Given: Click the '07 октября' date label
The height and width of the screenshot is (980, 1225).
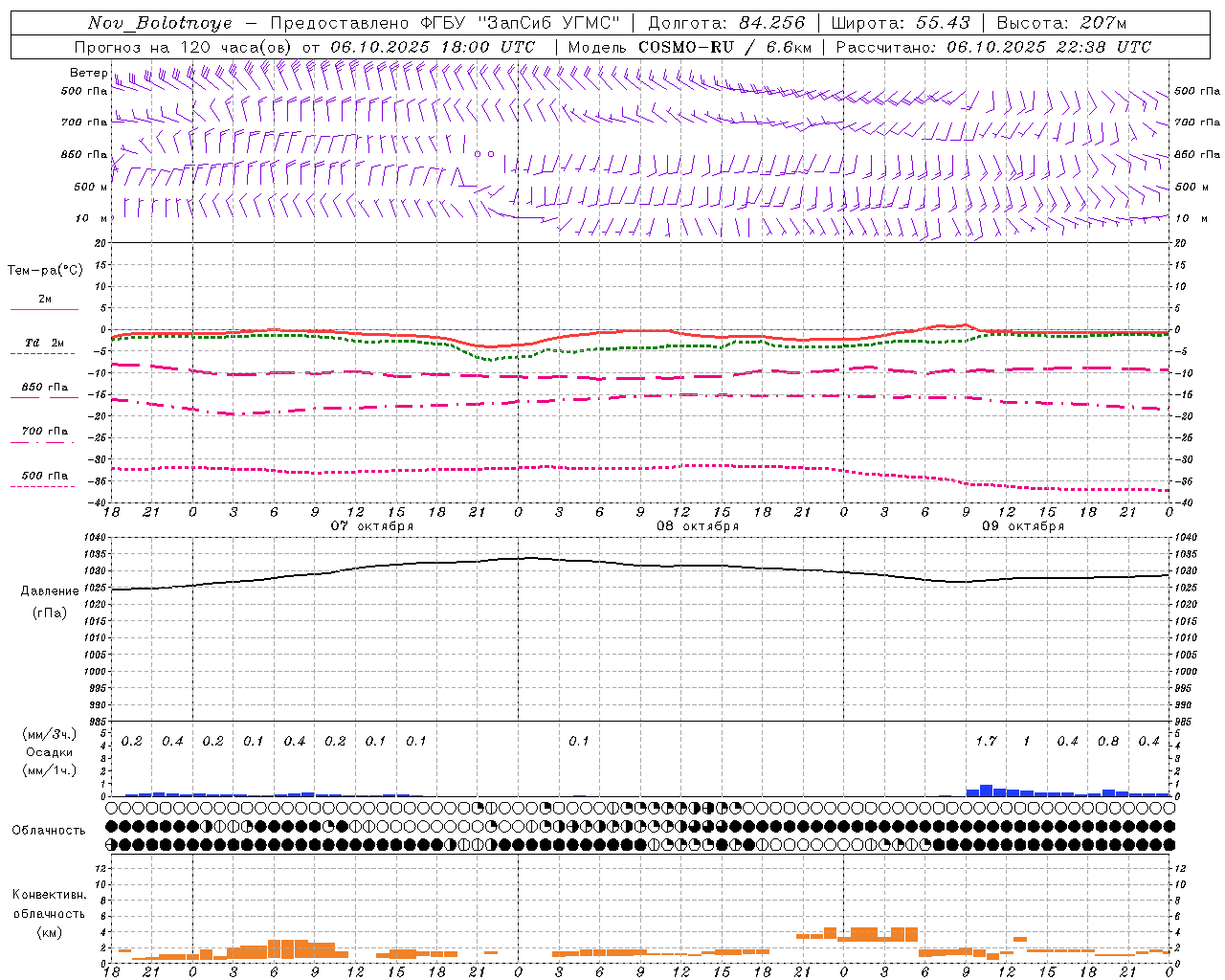Looking at the screenshot, I should click(x=372, y=526).
